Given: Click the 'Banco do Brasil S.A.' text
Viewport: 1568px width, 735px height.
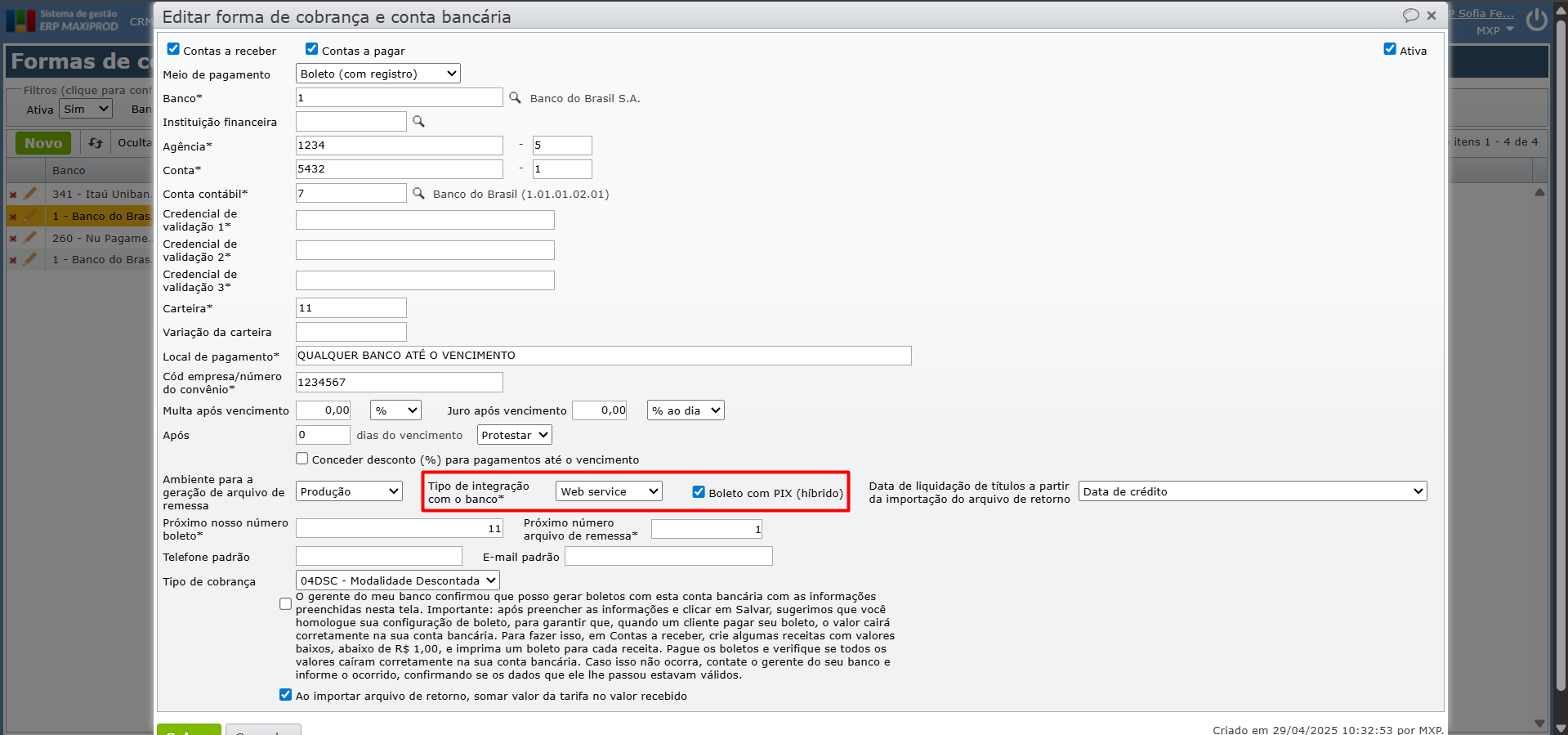Looking at the screenshot, I should click(x=585, y=98).
